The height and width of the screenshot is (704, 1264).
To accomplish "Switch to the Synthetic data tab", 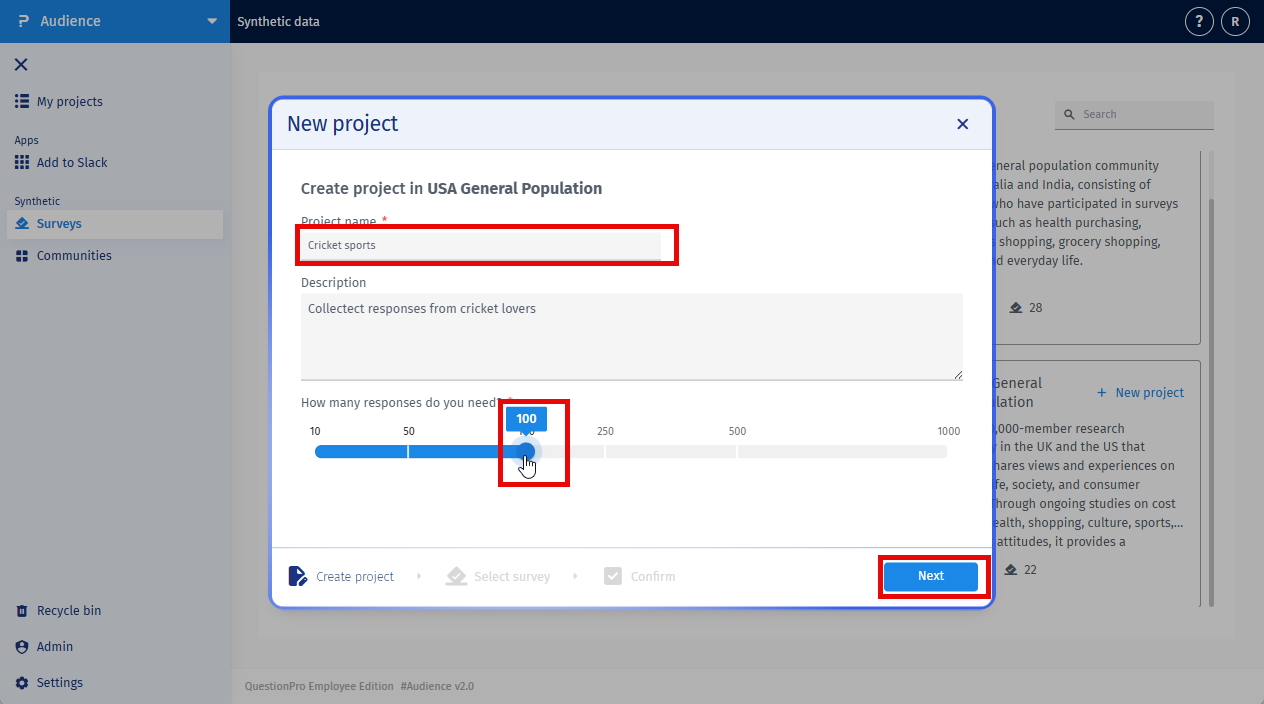I will coord(278,20).
